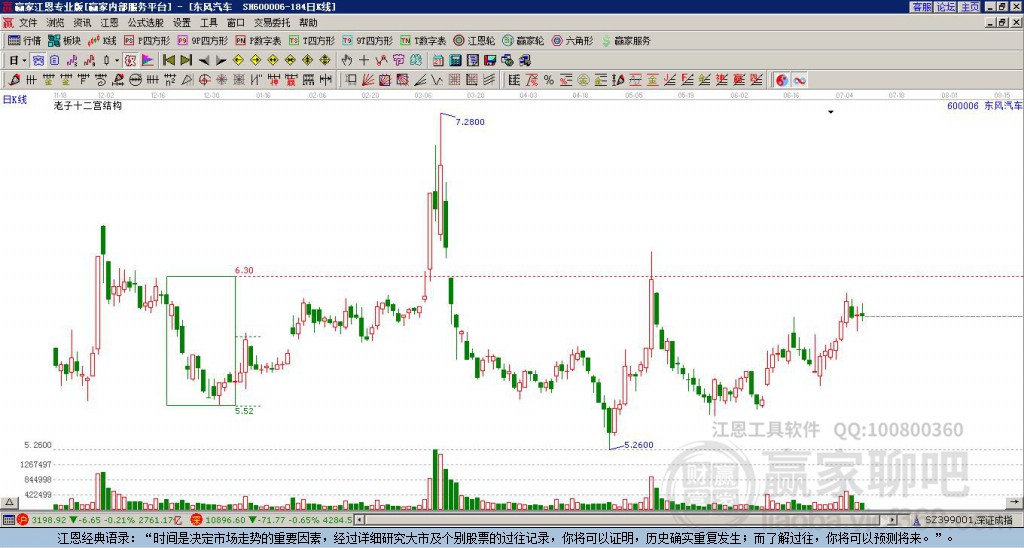Toggle the yin-yang icon button
Screen dimensions: 1024x548
coord(782,80)
